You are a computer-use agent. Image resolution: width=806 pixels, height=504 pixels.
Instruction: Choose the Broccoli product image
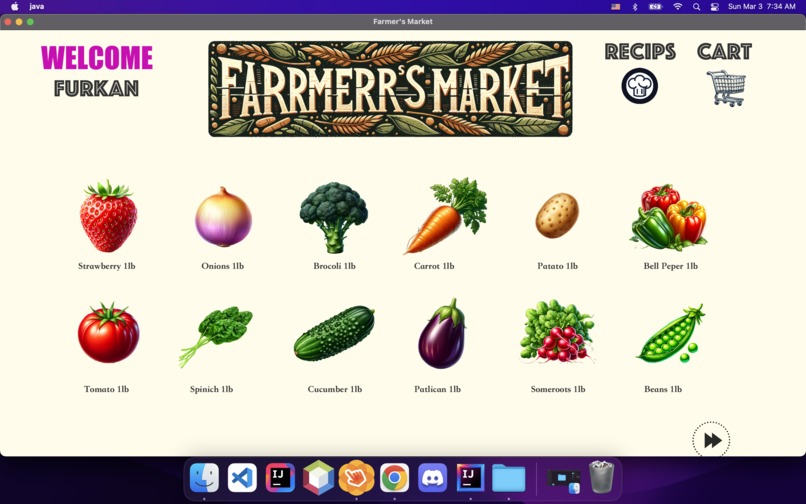334,217
